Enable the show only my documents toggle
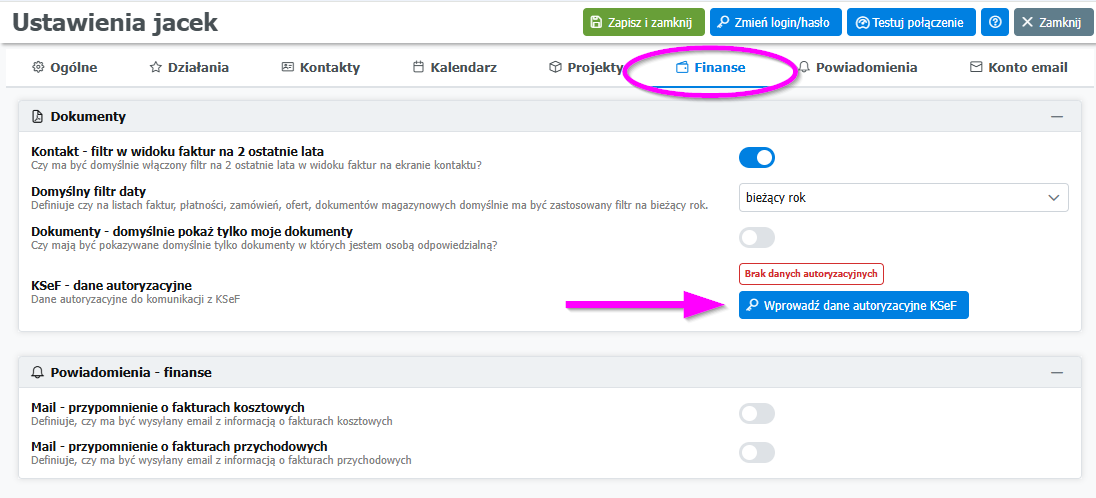 757,237
